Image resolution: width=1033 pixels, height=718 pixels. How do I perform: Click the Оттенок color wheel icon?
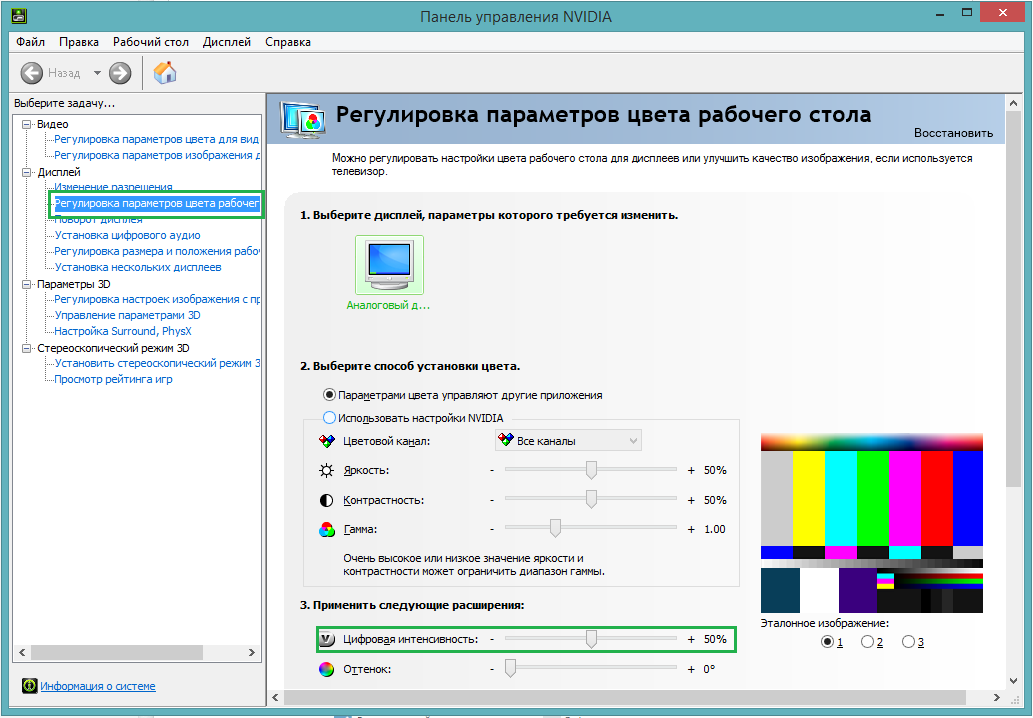327,669
